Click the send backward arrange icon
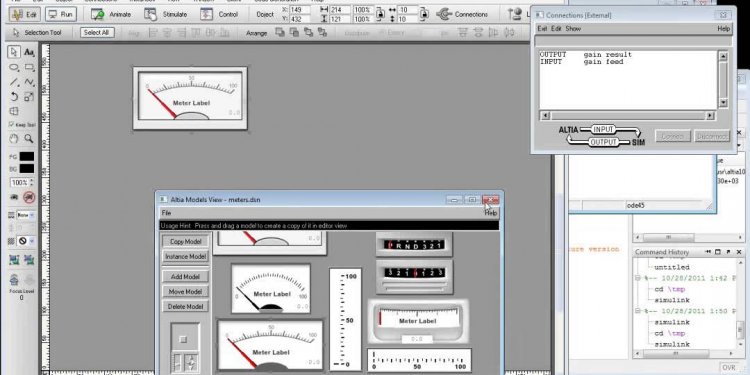Image resolution: width=750 pixels, height=375 pixels. tap(322, 33)
